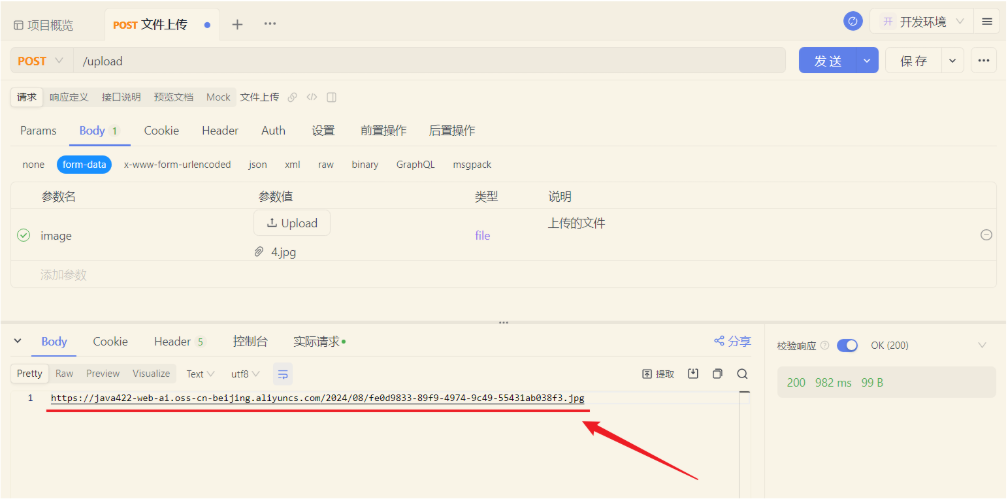
Task: Click the 保存 save button
Action: pos(913,61)
